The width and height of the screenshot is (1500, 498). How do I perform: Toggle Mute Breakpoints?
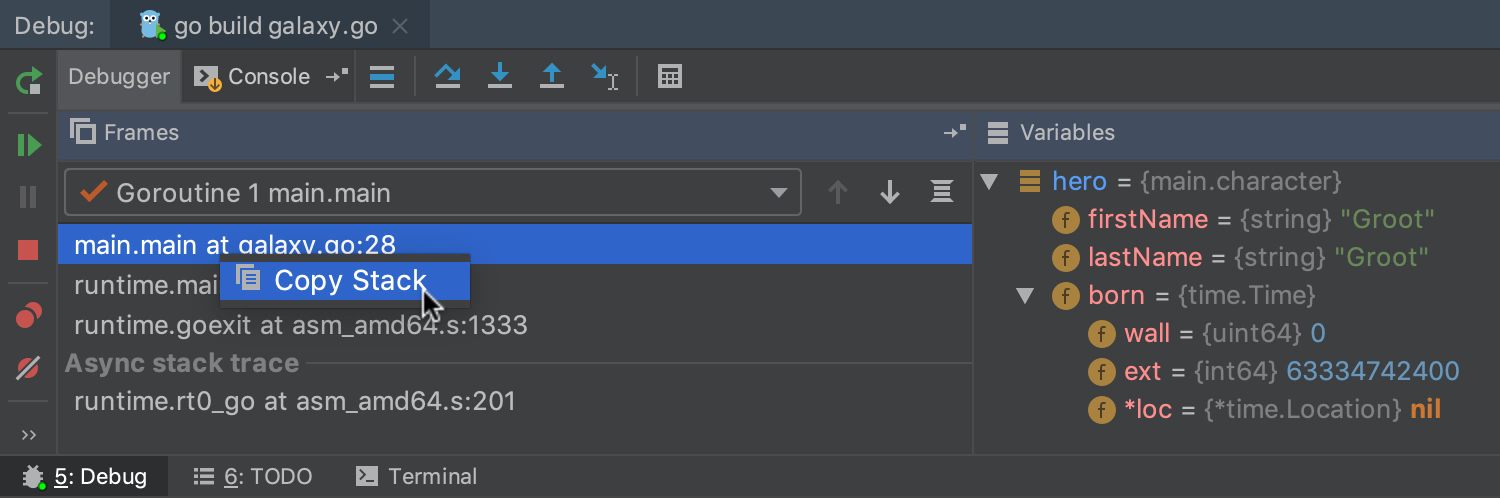tap(29, 369)
